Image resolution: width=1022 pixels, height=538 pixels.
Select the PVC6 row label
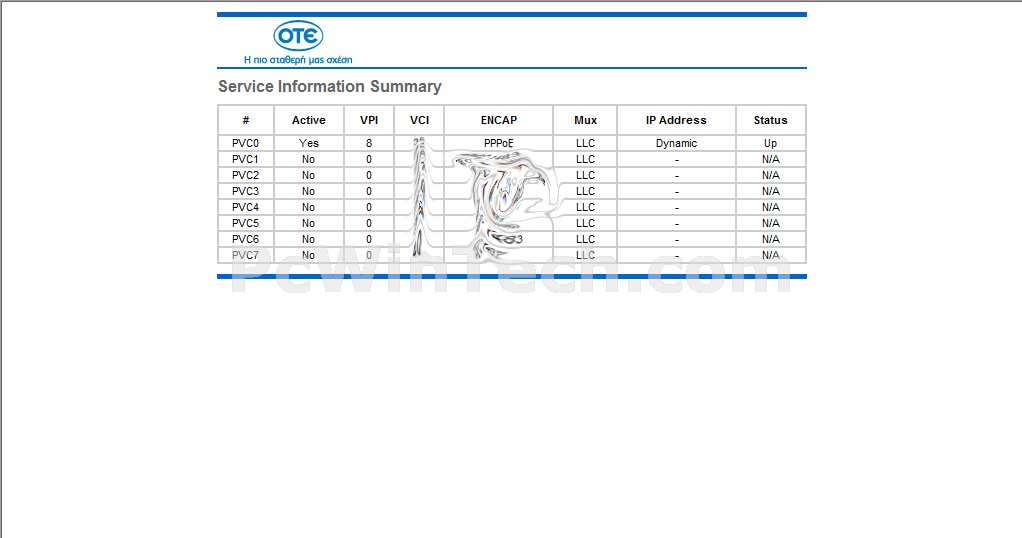click(245, 239)
